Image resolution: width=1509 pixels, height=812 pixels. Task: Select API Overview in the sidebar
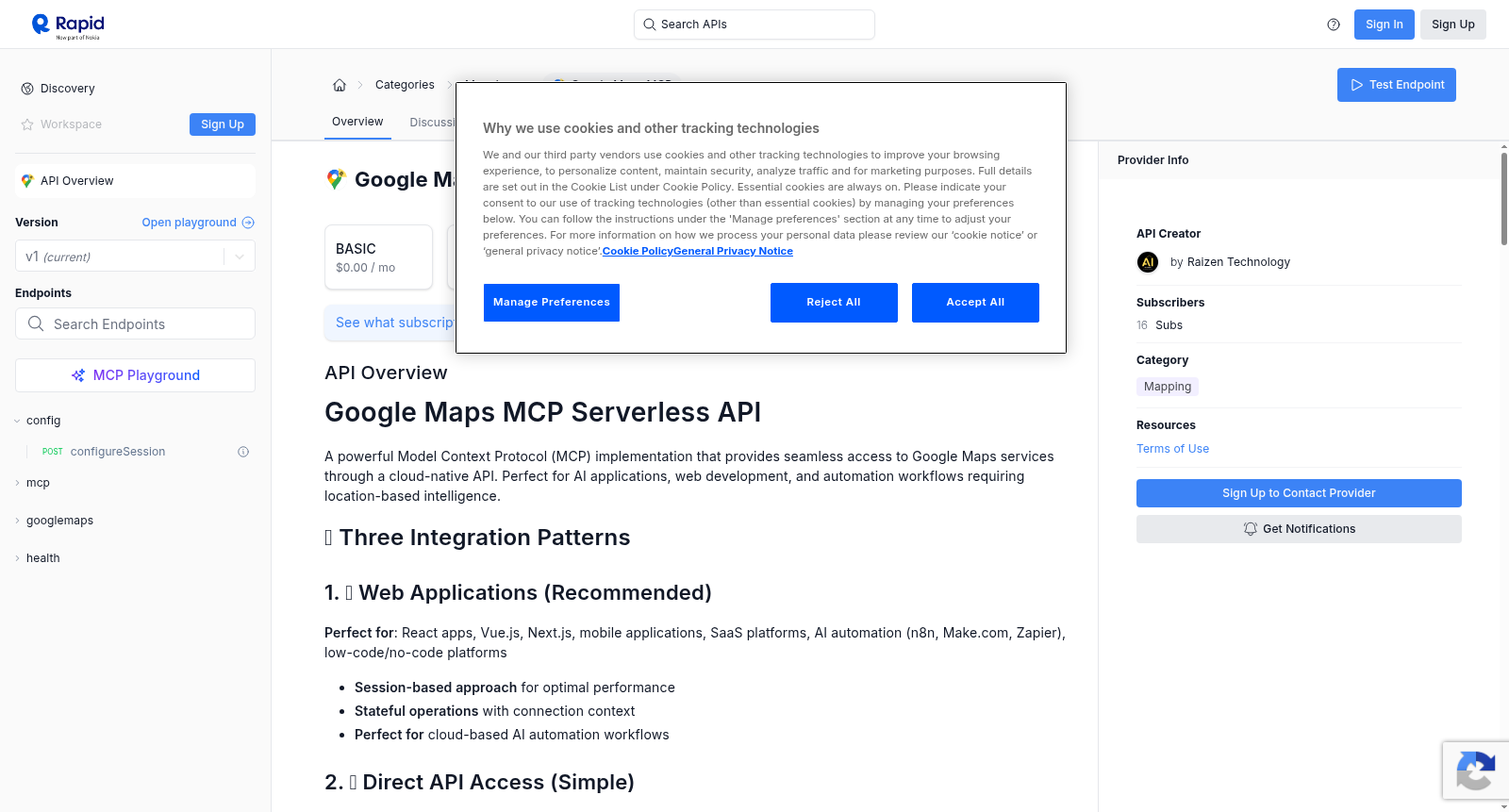[x=135, y=181]
